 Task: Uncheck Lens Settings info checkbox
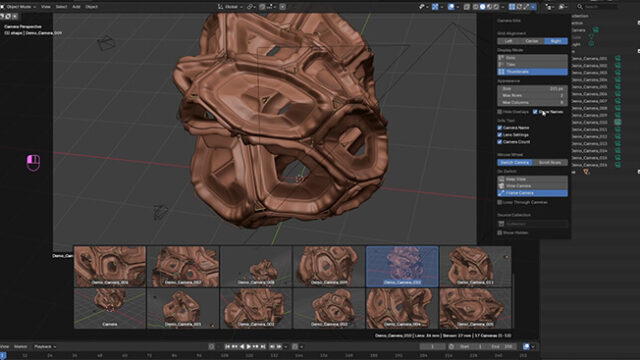tap(500, 134)
